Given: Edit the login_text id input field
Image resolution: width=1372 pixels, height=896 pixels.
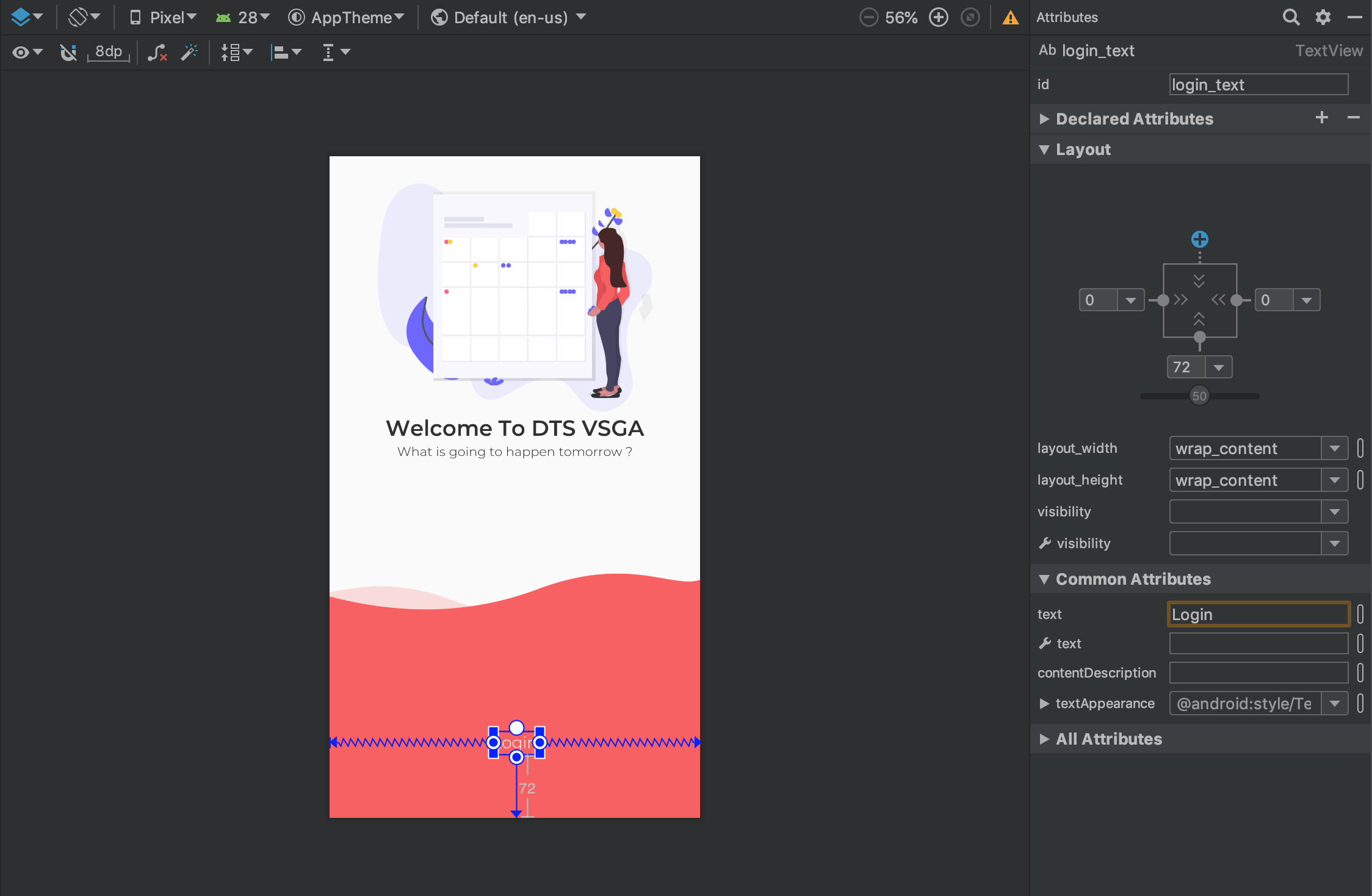Looking at the screenshot, I should coord(1258,84).
